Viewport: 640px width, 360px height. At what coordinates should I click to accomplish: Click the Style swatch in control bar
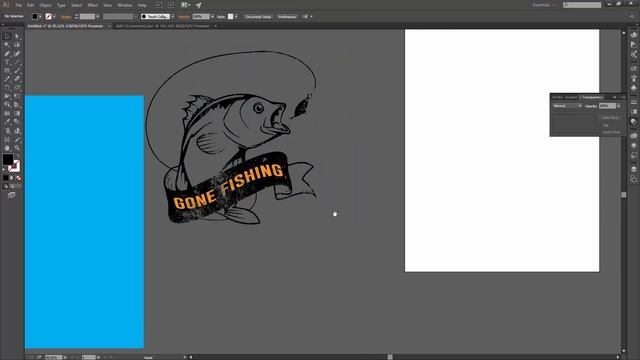click(x=231, y=17)
